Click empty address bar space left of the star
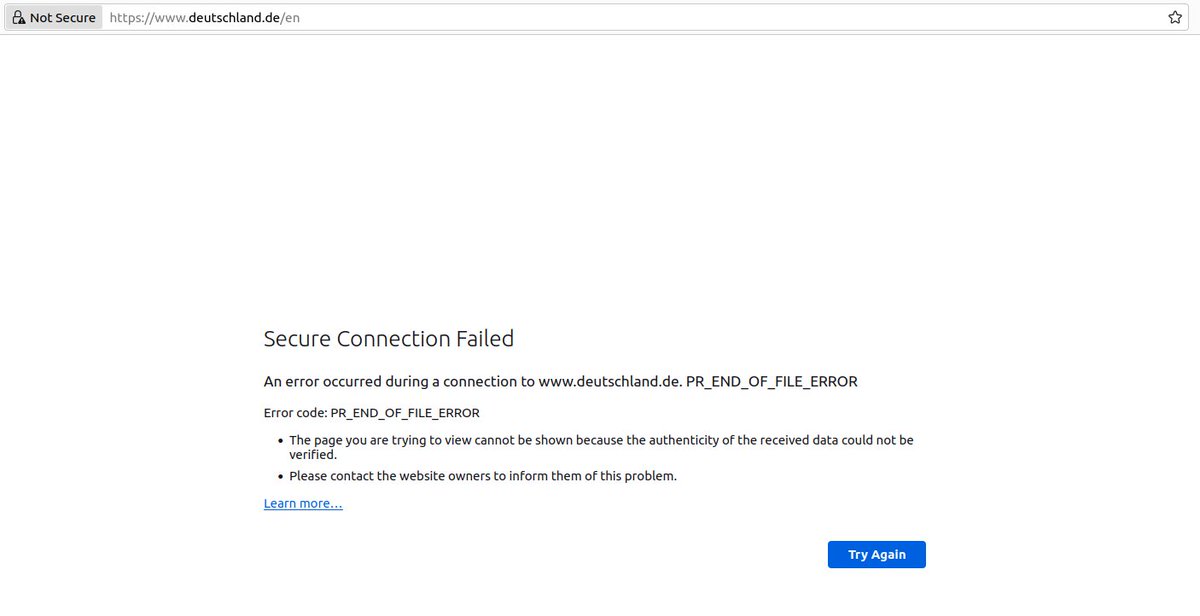The width and height of the screenshot is (1200, 616). coord(730,18)
